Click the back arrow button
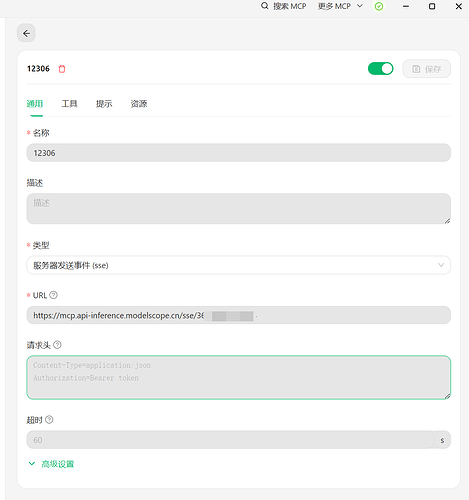This screenshot has width=469, height=500. [26, 33]
